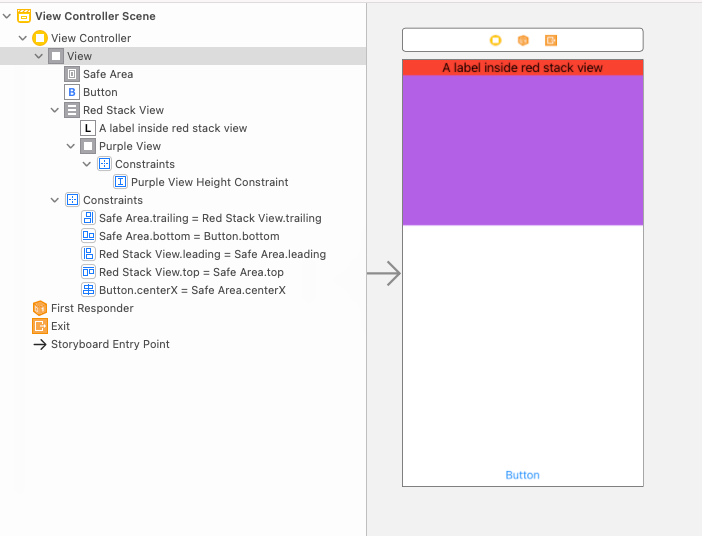Click the orange Exit icon in outline
Image resolution: width=702 pixels, height=536 pixels.
tap(40, 326)
